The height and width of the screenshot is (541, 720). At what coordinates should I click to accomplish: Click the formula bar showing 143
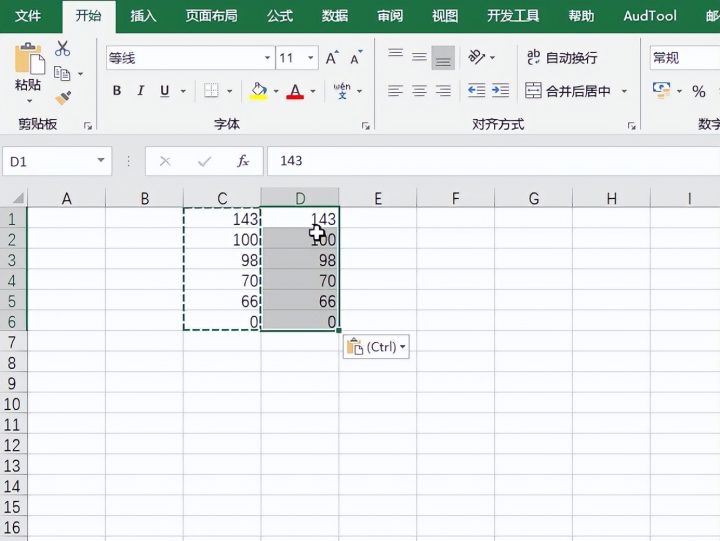pos(494,161)
